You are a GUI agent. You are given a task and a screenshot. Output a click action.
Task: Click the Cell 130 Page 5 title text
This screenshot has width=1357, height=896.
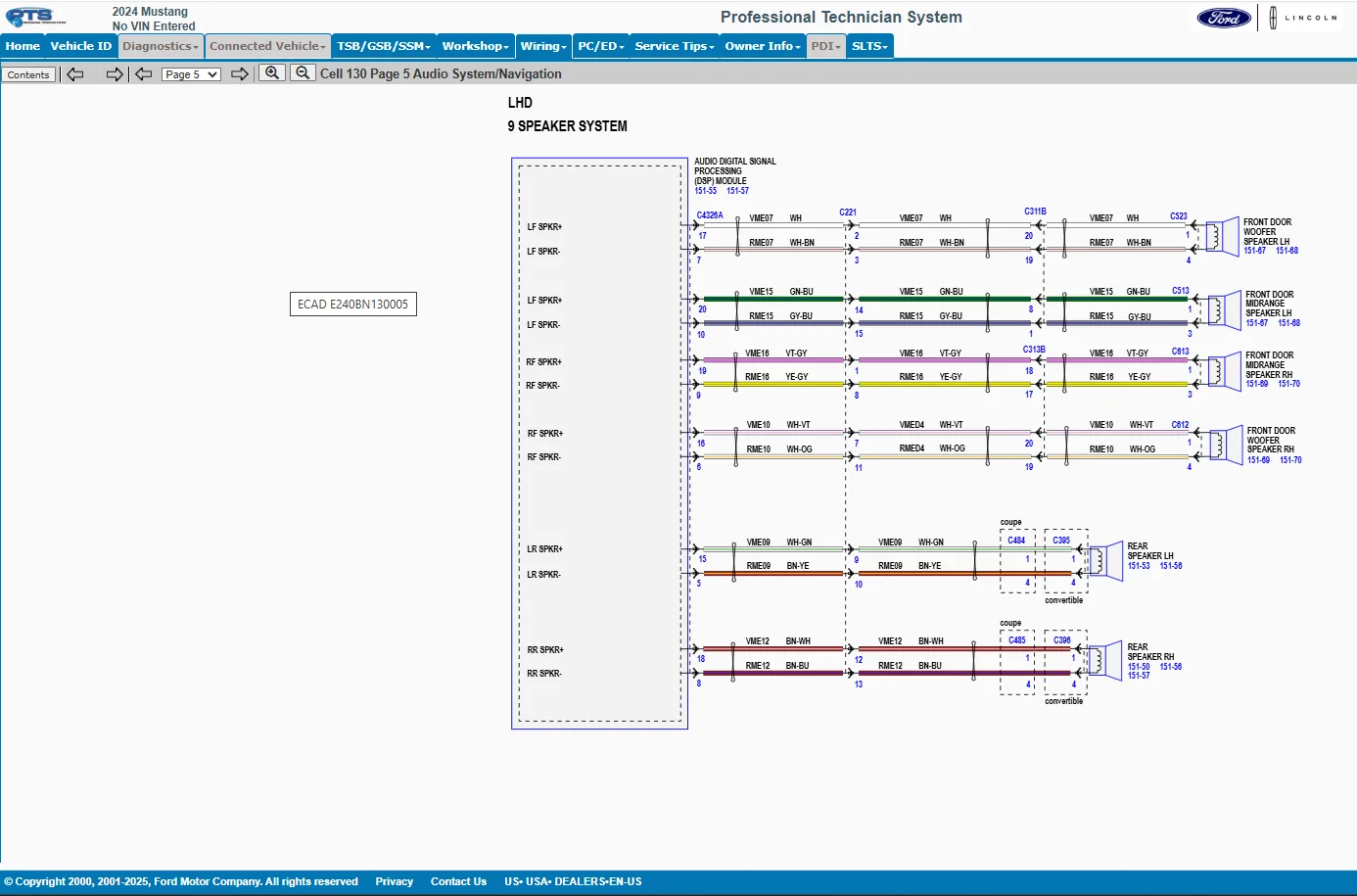(441, 73)
